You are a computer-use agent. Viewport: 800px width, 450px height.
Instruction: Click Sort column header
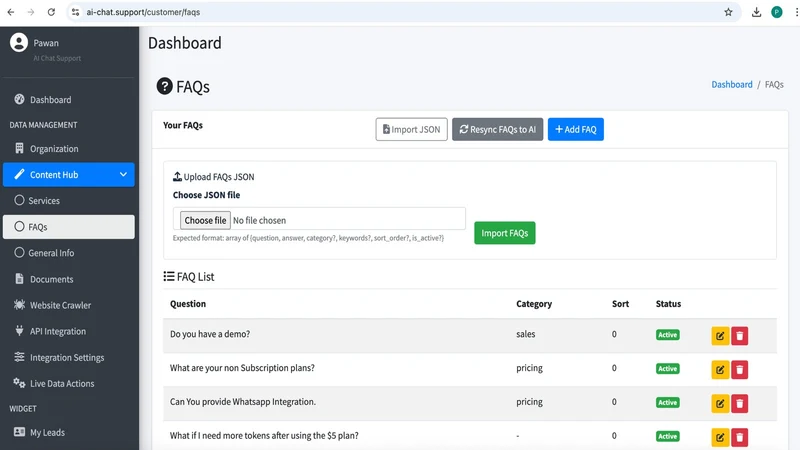(620, 304)
